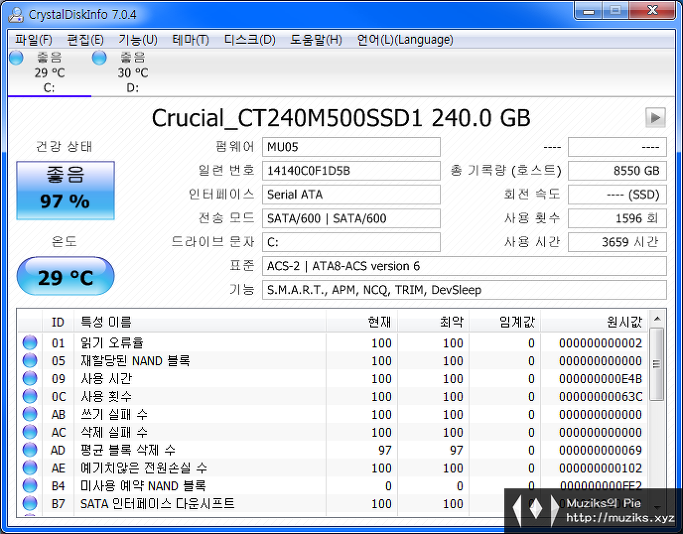Image resolution: width=683 pixels, height=534 pixels.
Task: Select the SATA 인터페이스 다운시프트 attribute name
Action: click(x=157, y=504)
